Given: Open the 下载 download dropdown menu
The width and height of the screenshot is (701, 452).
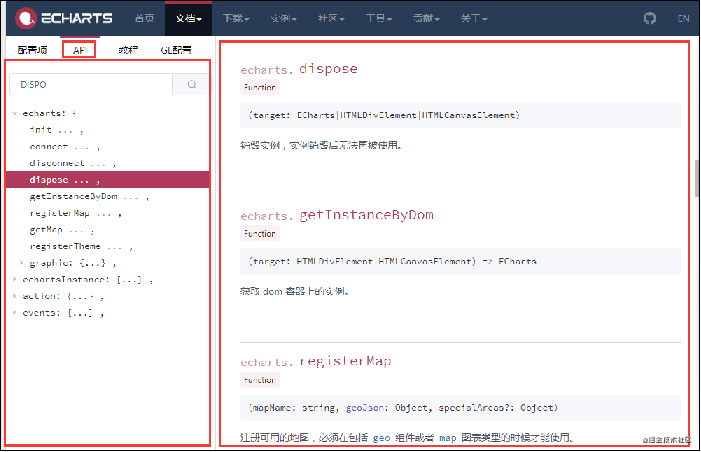Looking at the screenshot, I should click(x=236, y=18).
